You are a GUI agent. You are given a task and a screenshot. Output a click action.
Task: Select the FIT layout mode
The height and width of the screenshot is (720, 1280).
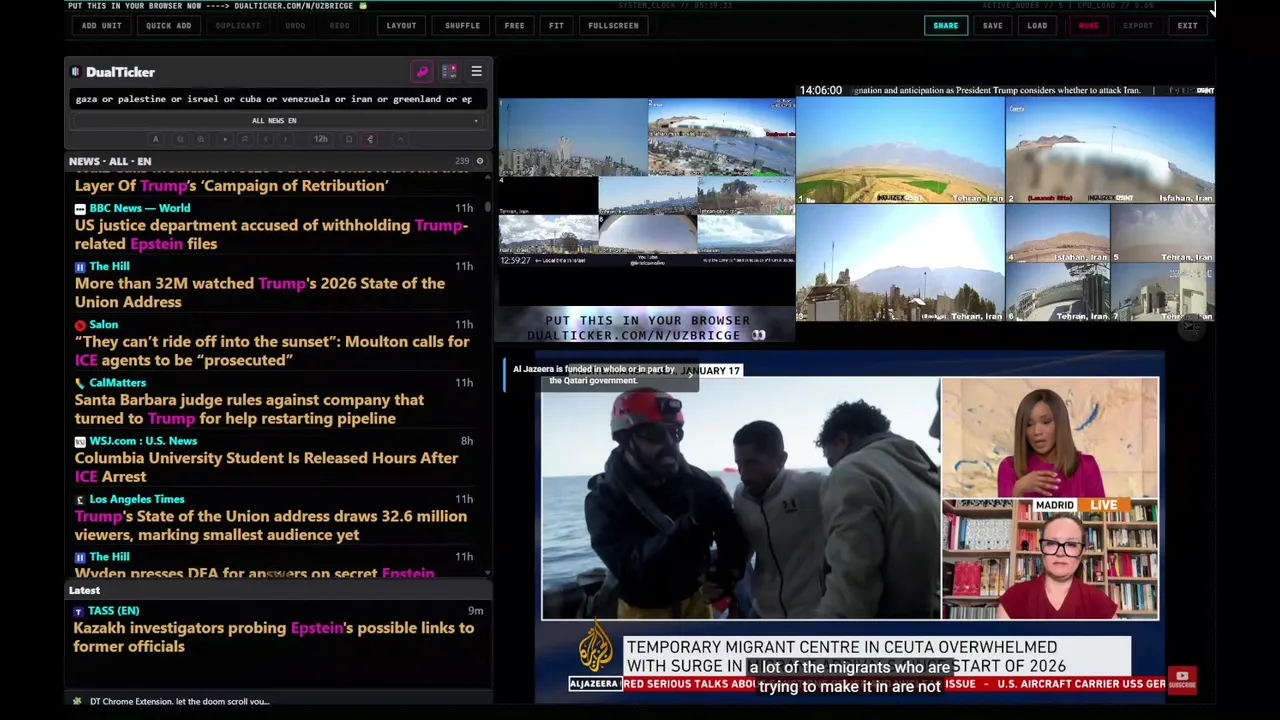tap(556, 26)
